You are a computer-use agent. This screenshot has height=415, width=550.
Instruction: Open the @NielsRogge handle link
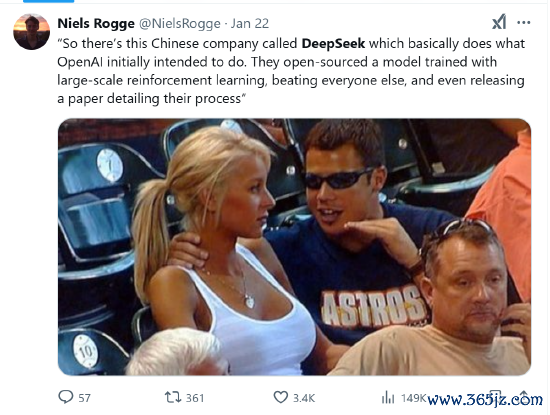(180, 24)
